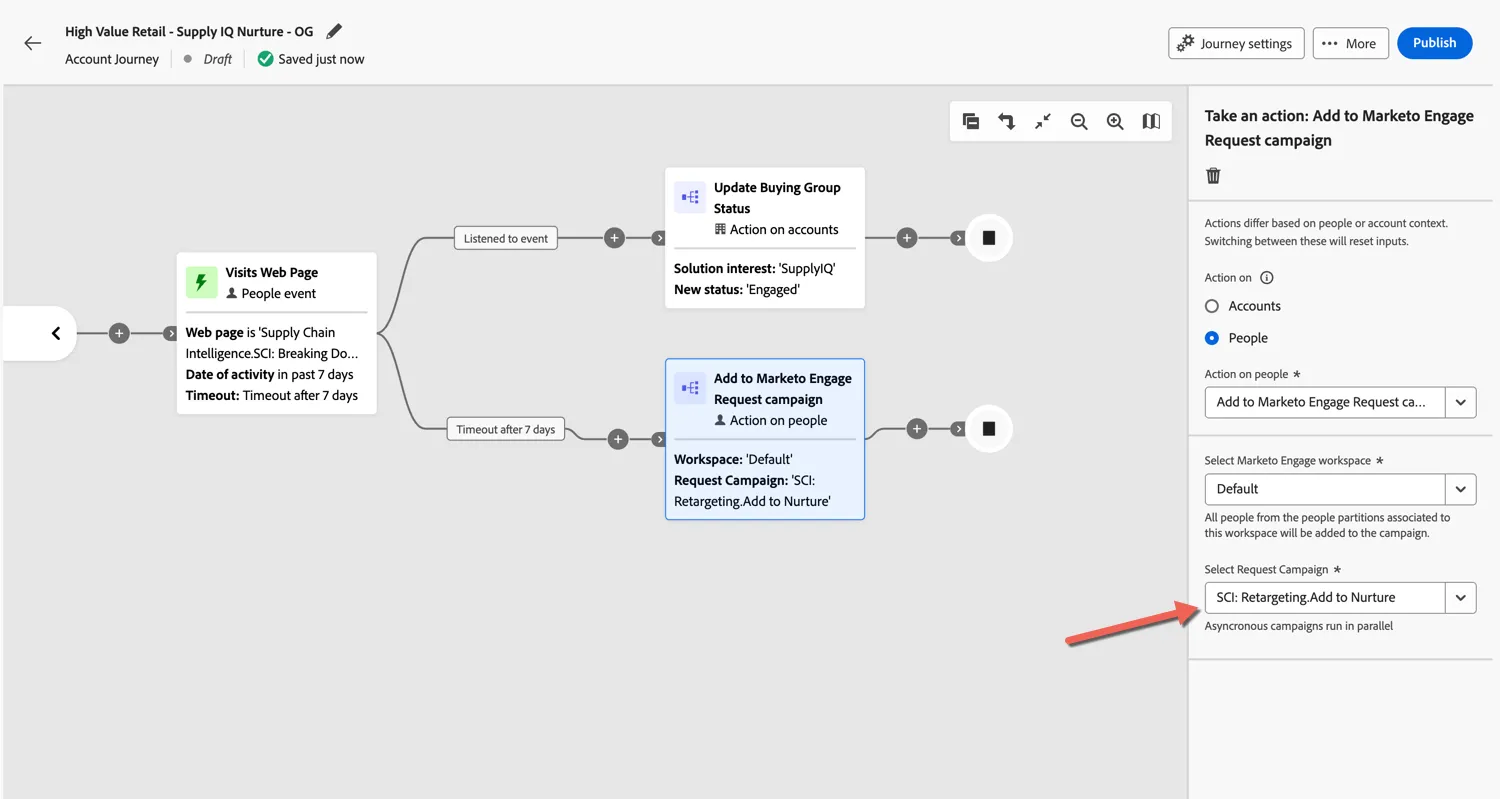Click the Draft status label
Viewport: 1500px width, 799px height.
(x=218, y=59)
